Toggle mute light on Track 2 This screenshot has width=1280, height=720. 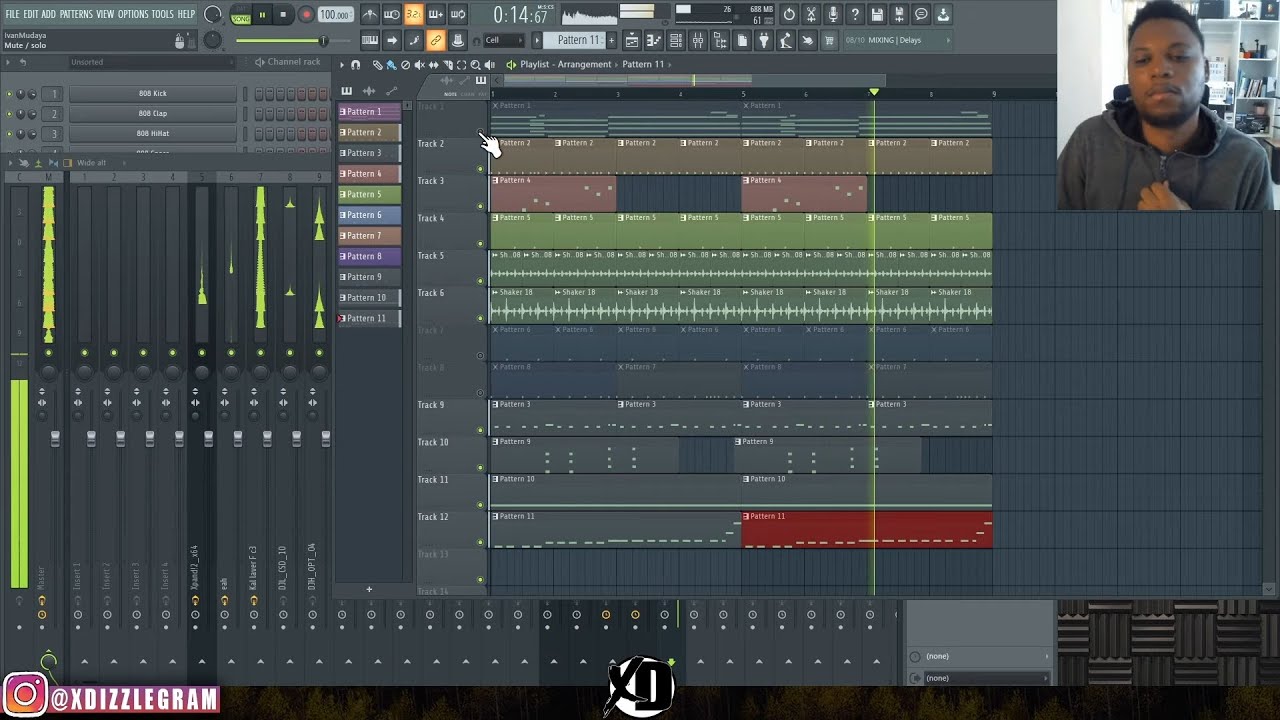[480, 169]
